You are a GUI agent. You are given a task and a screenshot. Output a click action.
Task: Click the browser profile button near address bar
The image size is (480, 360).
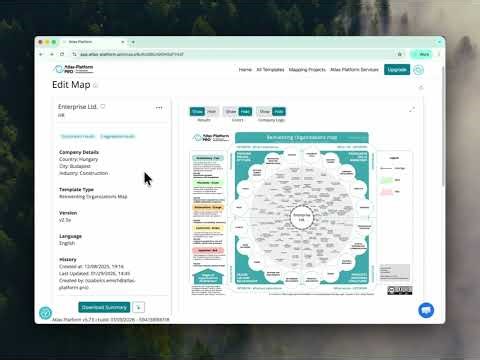pyautogui.click(x=421, y=54)
